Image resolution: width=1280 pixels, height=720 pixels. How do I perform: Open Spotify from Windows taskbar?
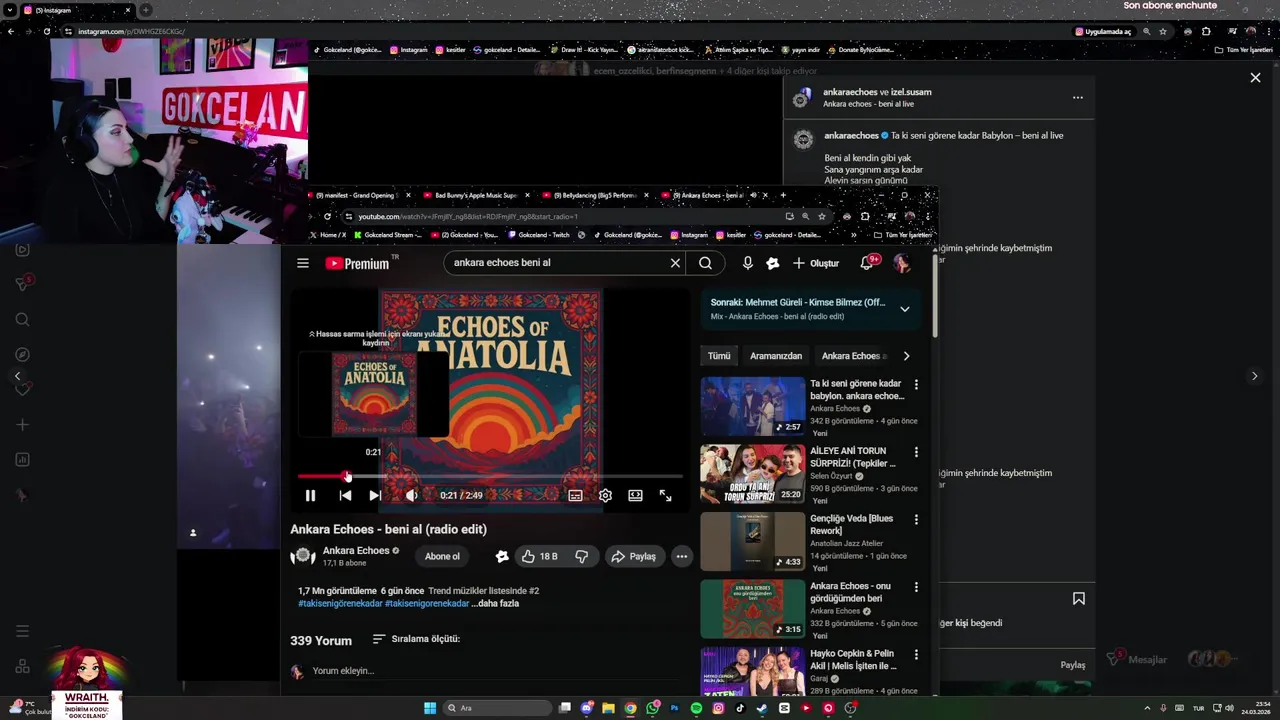696,708
